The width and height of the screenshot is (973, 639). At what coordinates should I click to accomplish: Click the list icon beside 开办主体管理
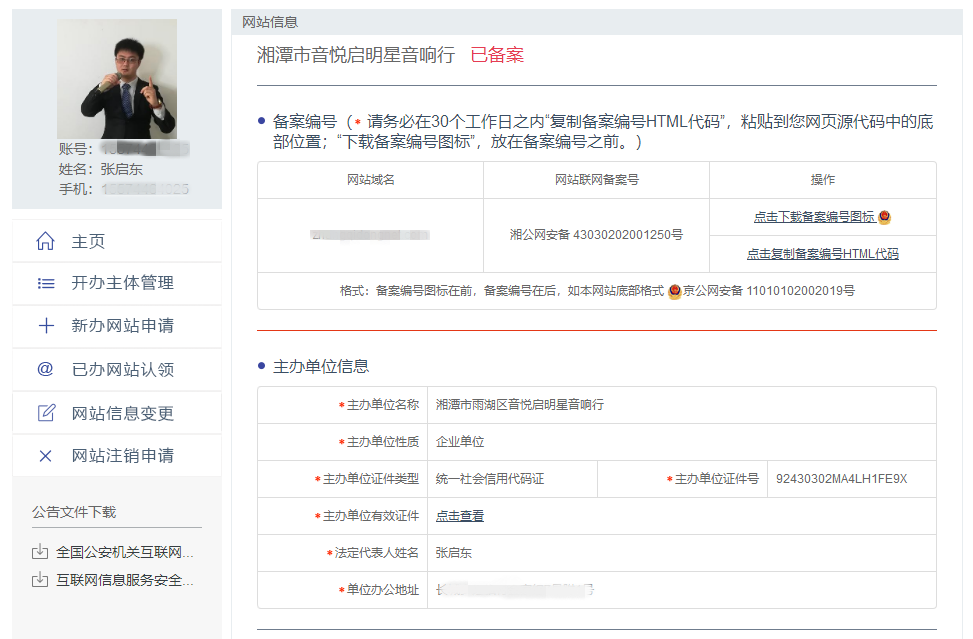44,283
